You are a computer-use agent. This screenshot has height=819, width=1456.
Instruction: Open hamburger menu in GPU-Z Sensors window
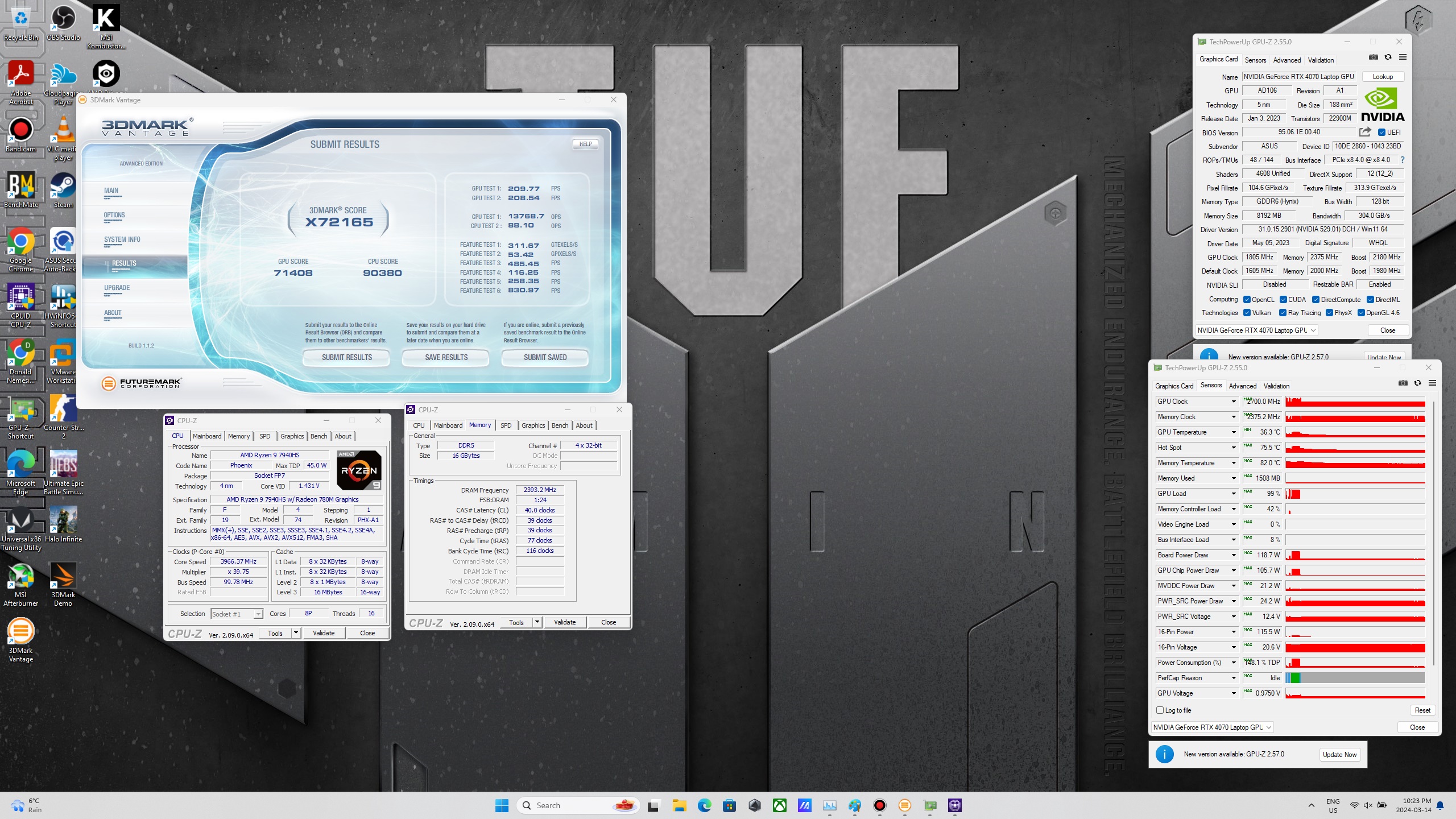coord(1432,383)
